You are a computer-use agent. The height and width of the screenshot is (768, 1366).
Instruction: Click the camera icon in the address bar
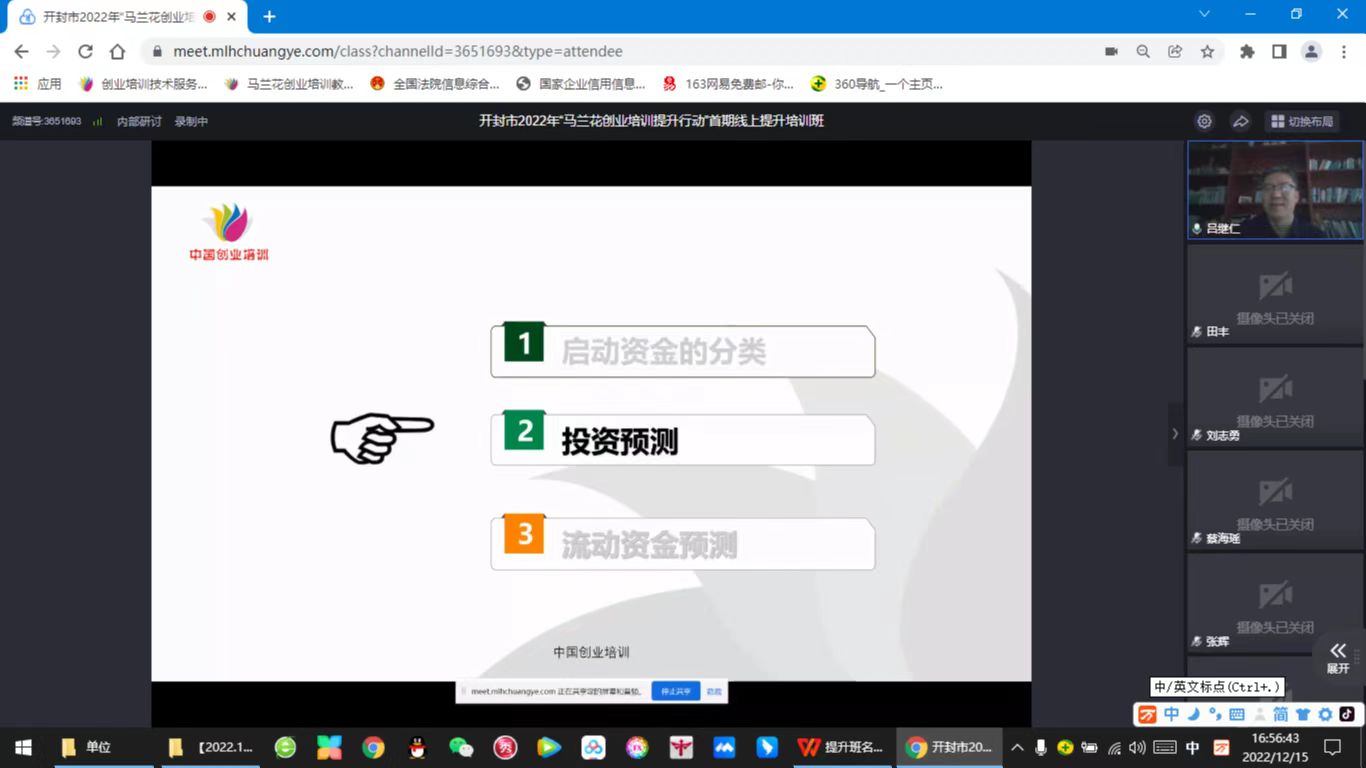coord(1111,51)
